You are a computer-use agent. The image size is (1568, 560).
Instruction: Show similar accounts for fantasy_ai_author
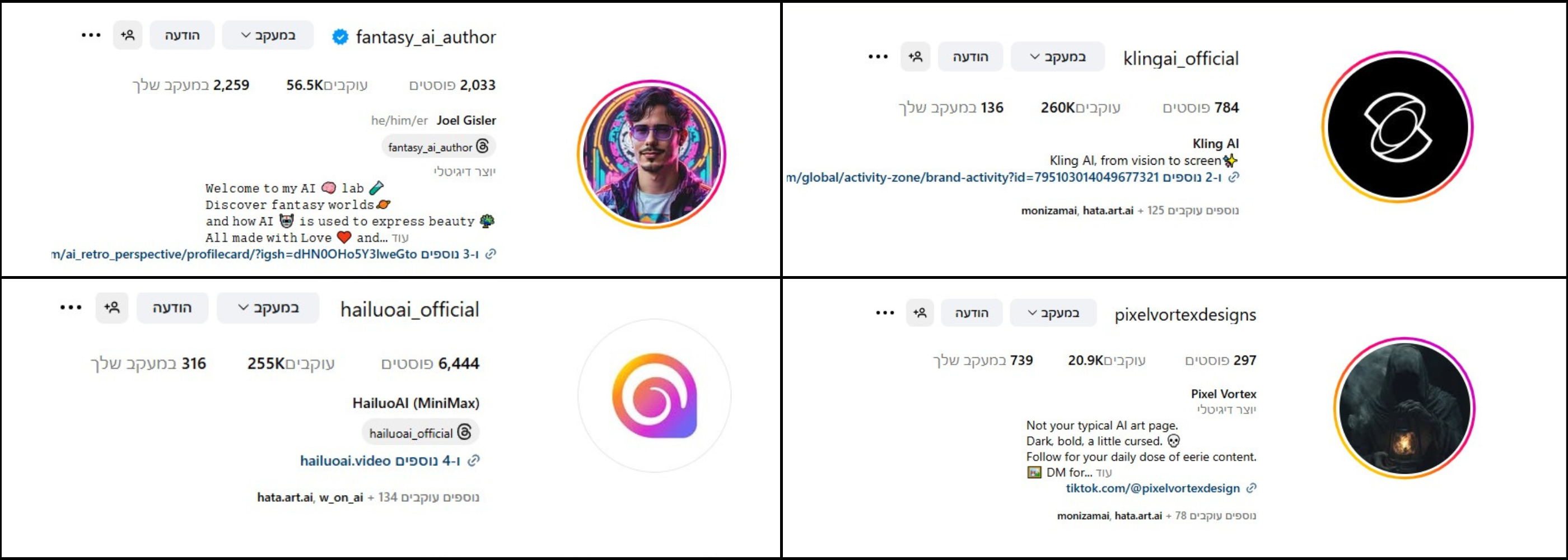[x=128, y=35]
